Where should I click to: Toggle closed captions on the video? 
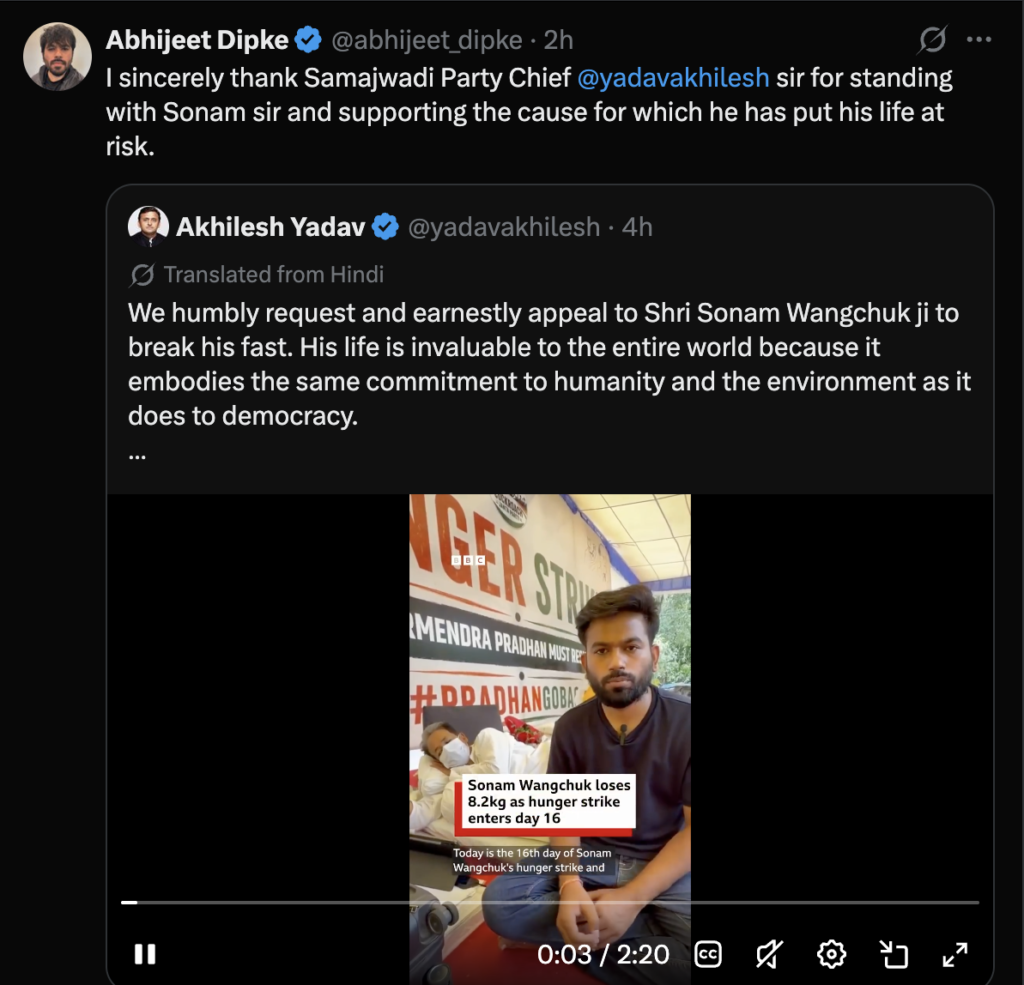click(708, 954)
